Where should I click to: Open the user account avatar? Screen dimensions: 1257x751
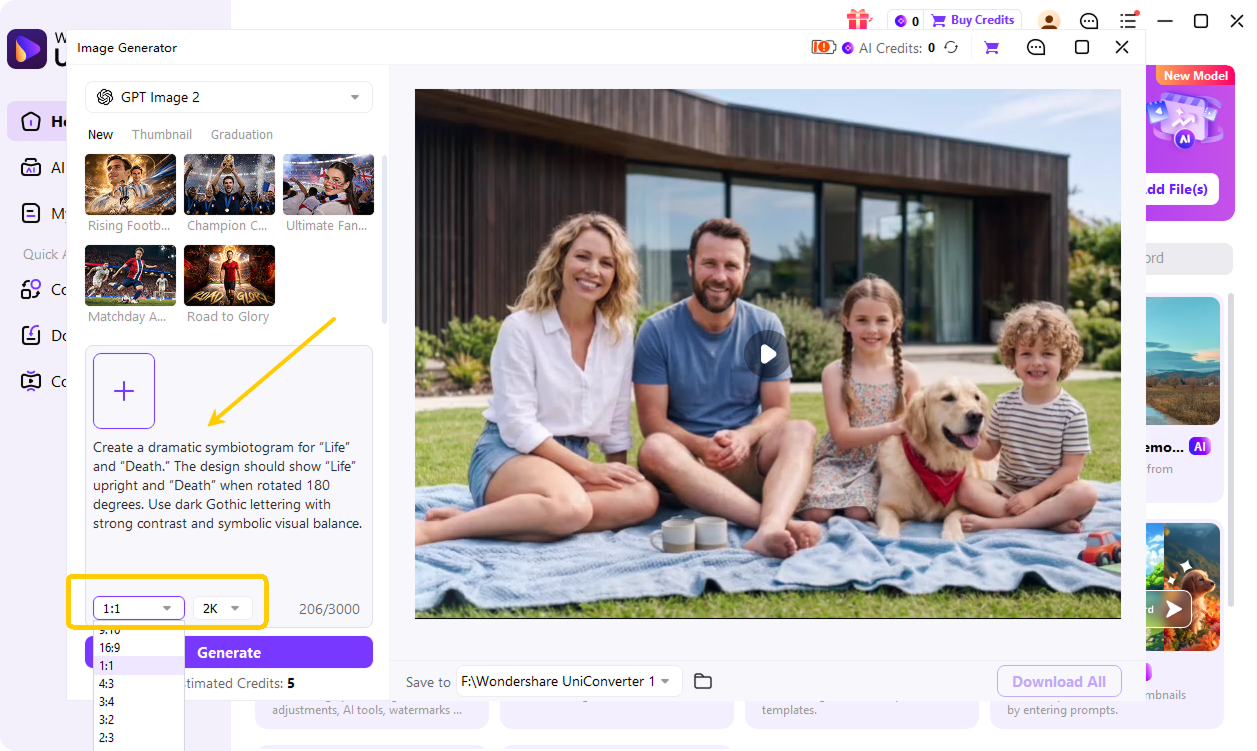point(1049,21)
